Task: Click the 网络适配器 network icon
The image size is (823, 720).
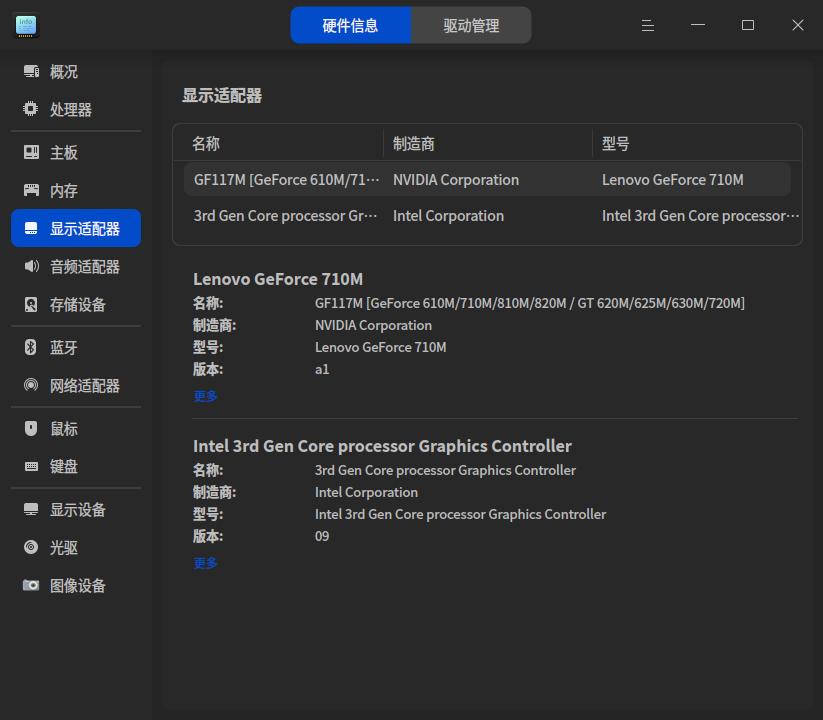Action: click(x=31, y=385)
